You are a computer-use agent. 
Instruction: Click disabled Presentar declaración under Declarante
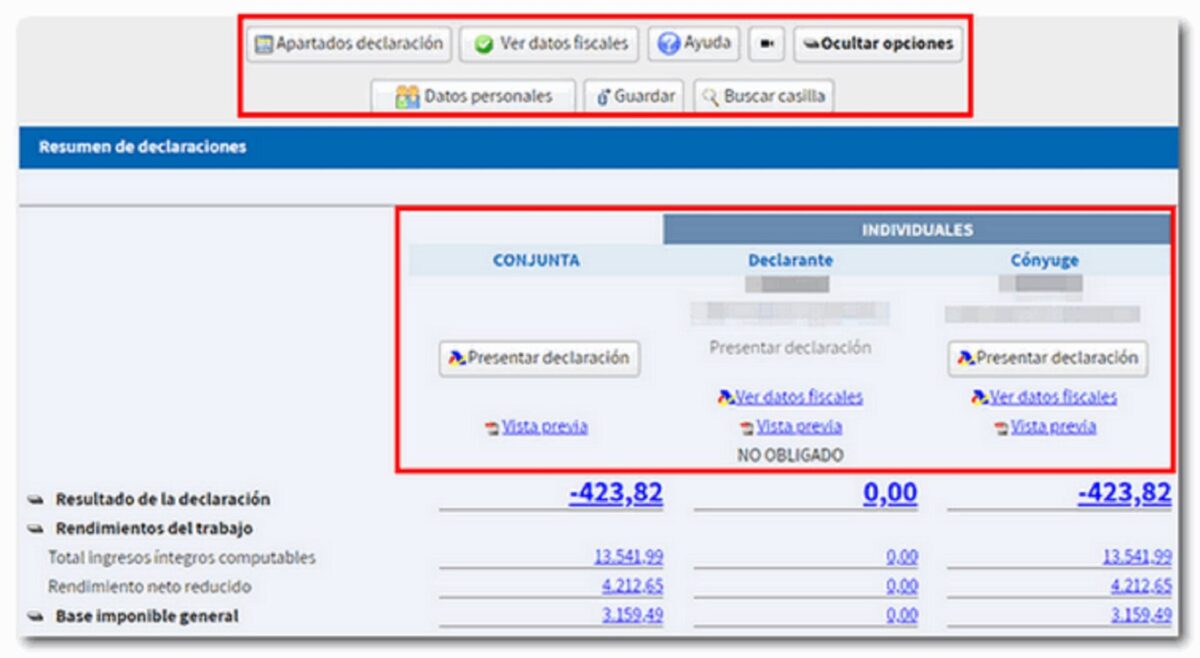[790, 348]
